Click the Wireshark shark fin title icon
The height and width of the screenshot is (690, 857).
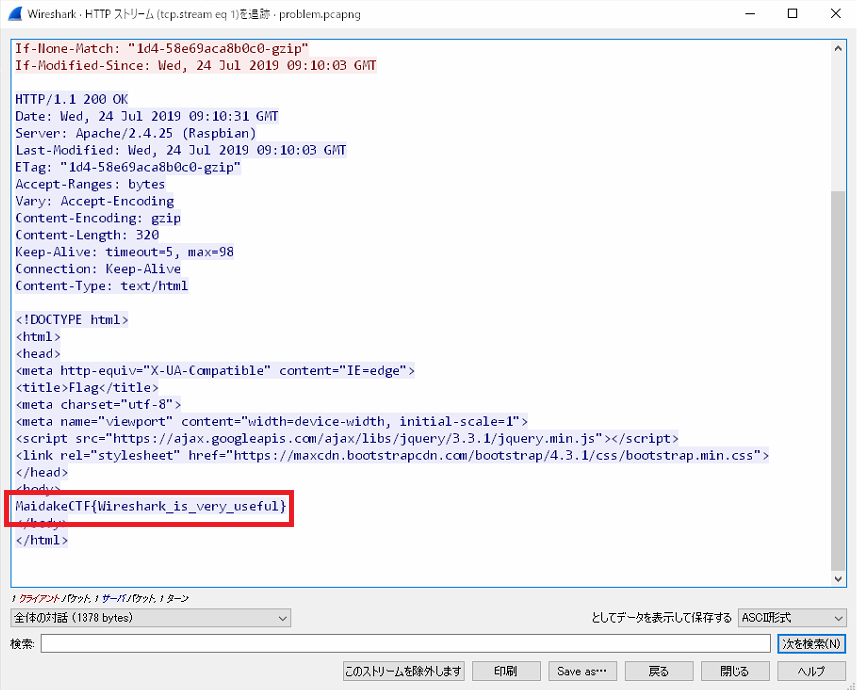coord(15,13)
